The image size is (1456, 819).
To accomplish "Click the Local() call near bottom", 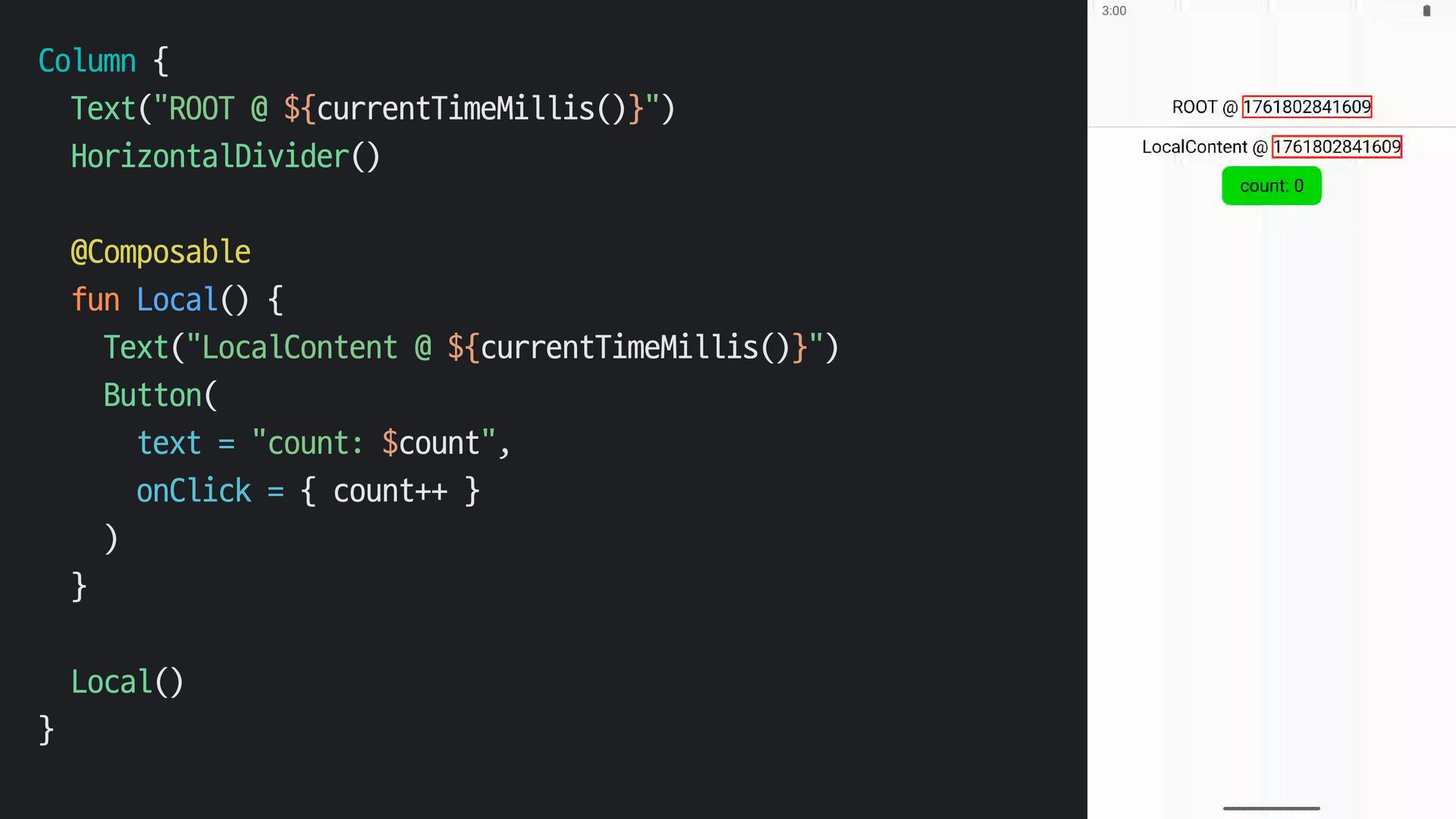I will [127, 682].
